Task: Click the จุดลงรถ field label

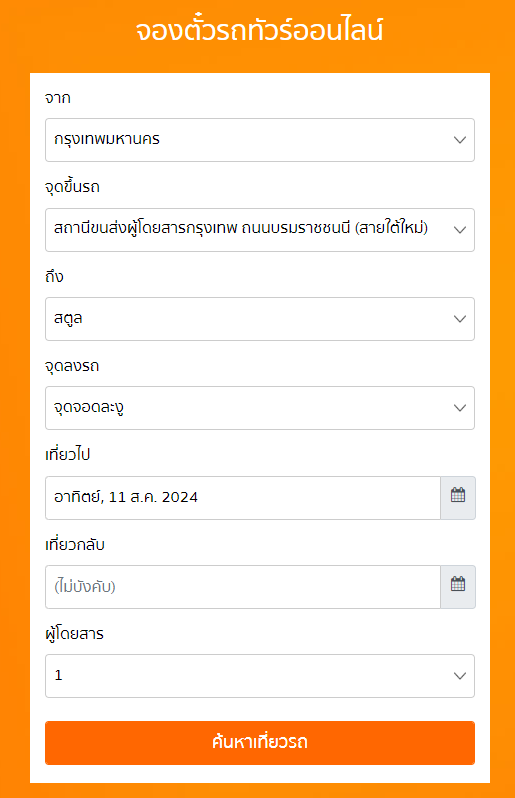Action: (x=72, y=365)
